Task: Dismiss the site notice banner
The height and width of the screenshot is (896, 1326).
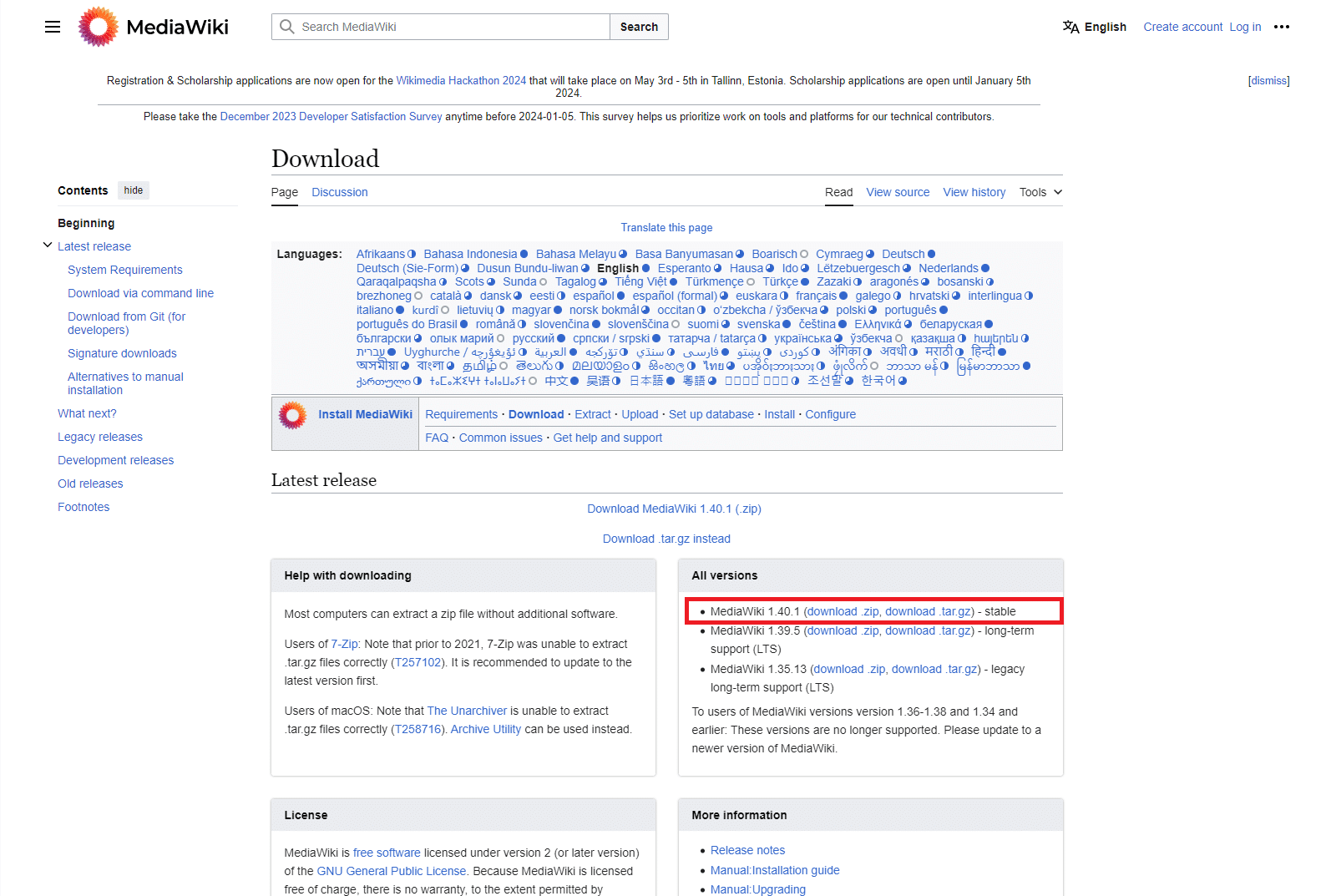Action: pos(1269,81)
